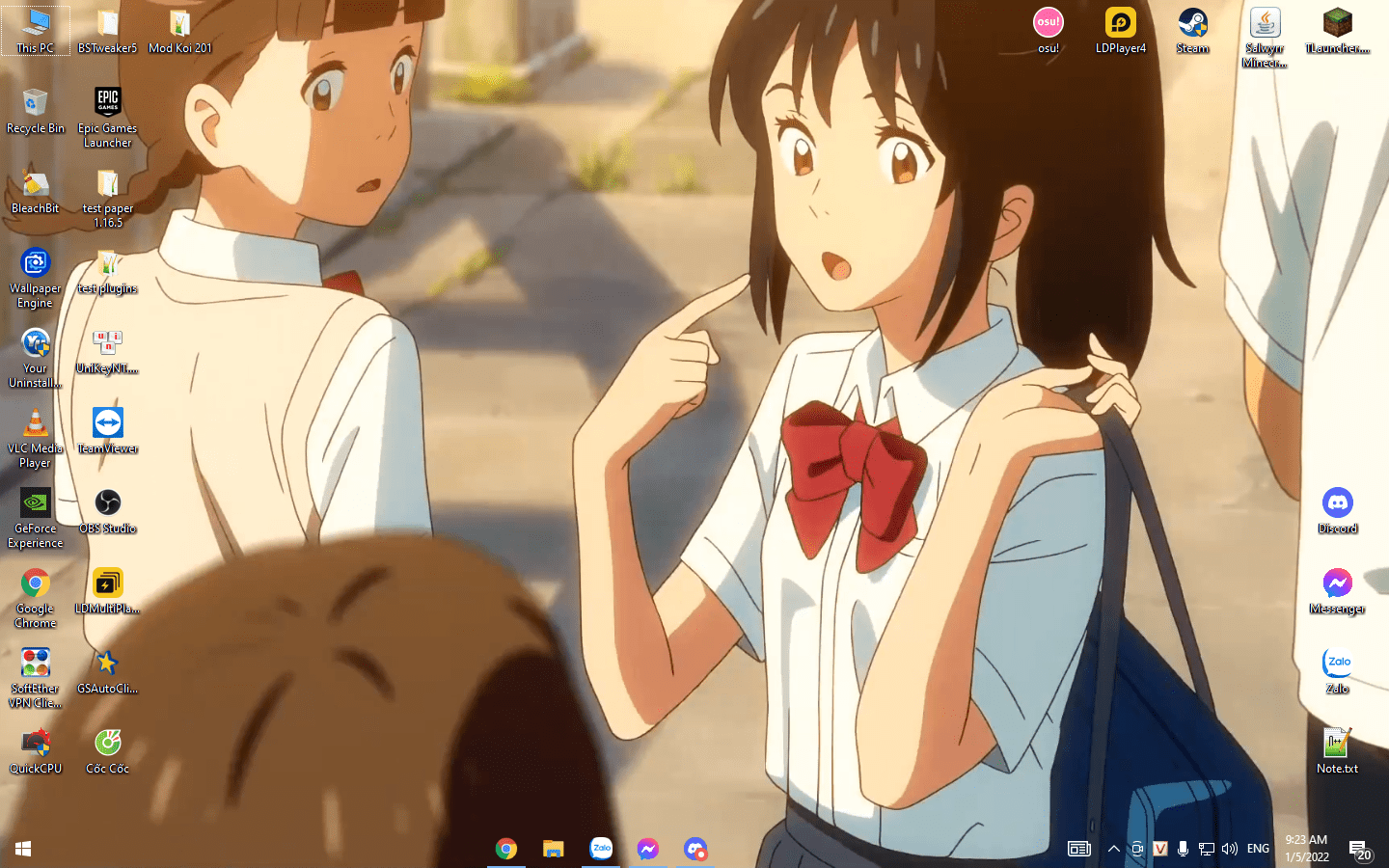The height and width of the screenshot is (868, 1389).
Task: Click File Explorer in the taskbar
Action: (553, 849)
